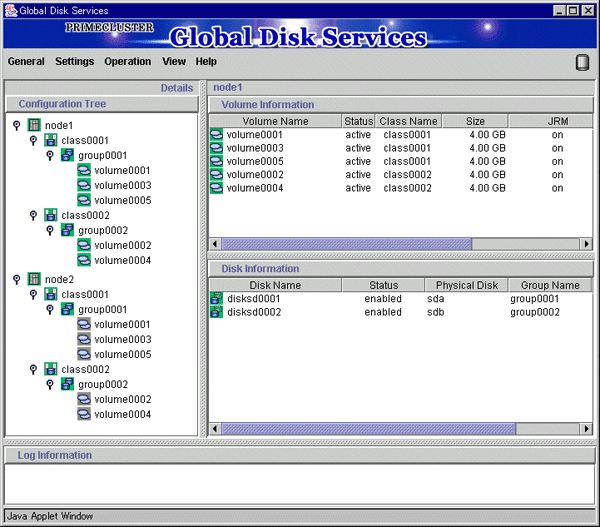This screenshot has width=600, height=527.
Task: Click volume0005 icon in node1 tree
Action: click(x=84, y=200)
